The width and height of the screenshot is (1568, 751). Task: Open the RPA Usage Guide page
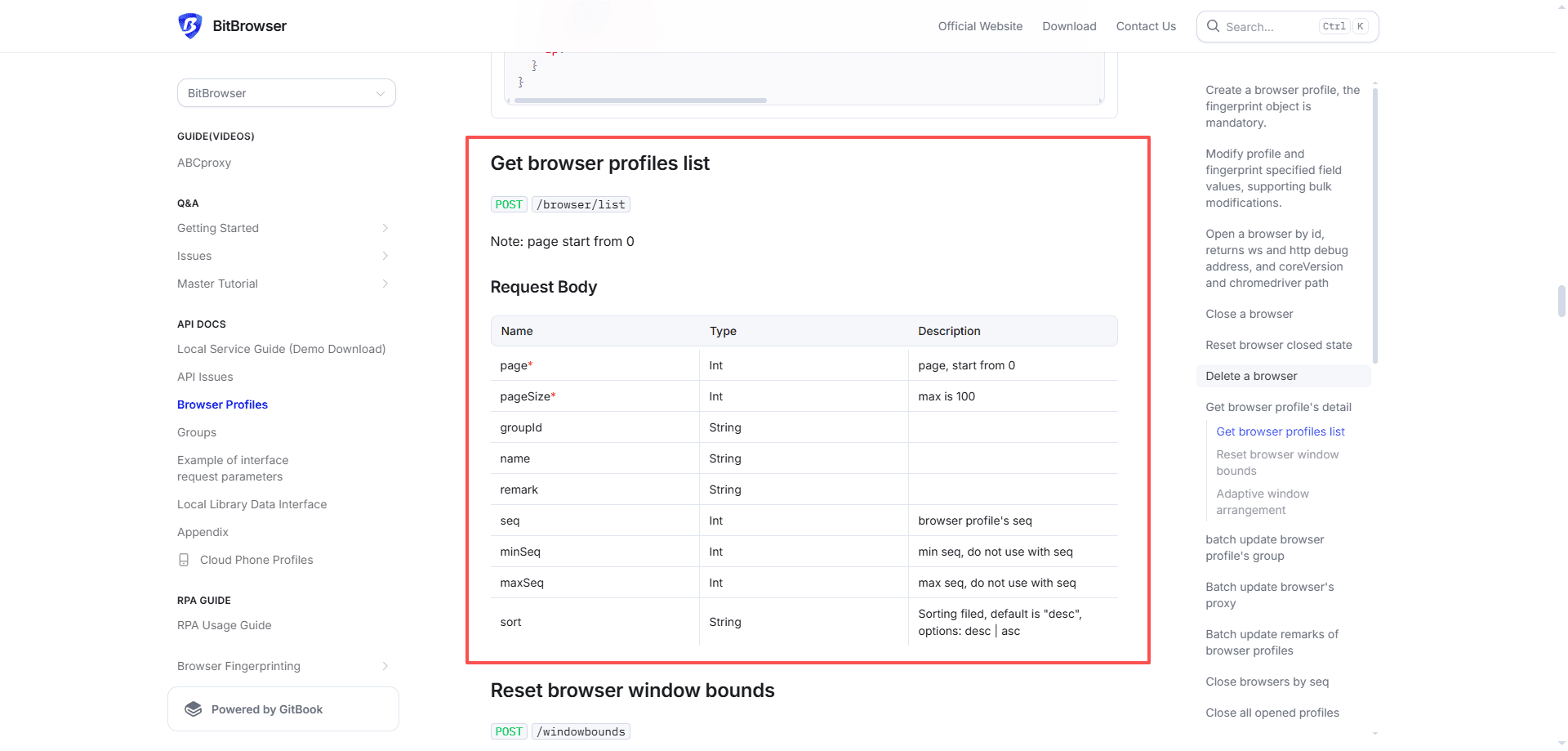pyautogui.click(x=225, y=625)
